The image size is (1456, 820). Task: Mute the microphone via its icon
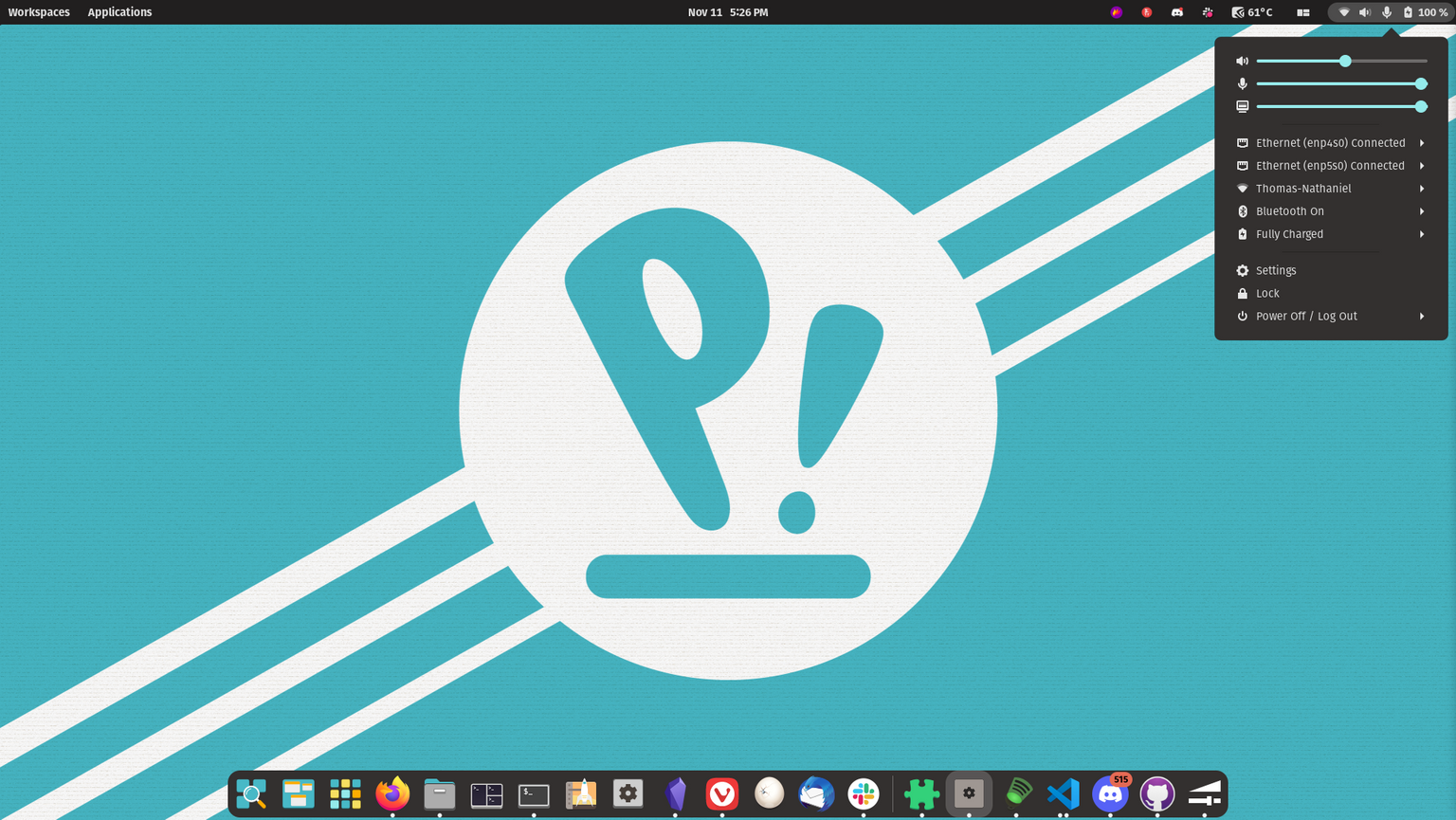point(1243,83)
